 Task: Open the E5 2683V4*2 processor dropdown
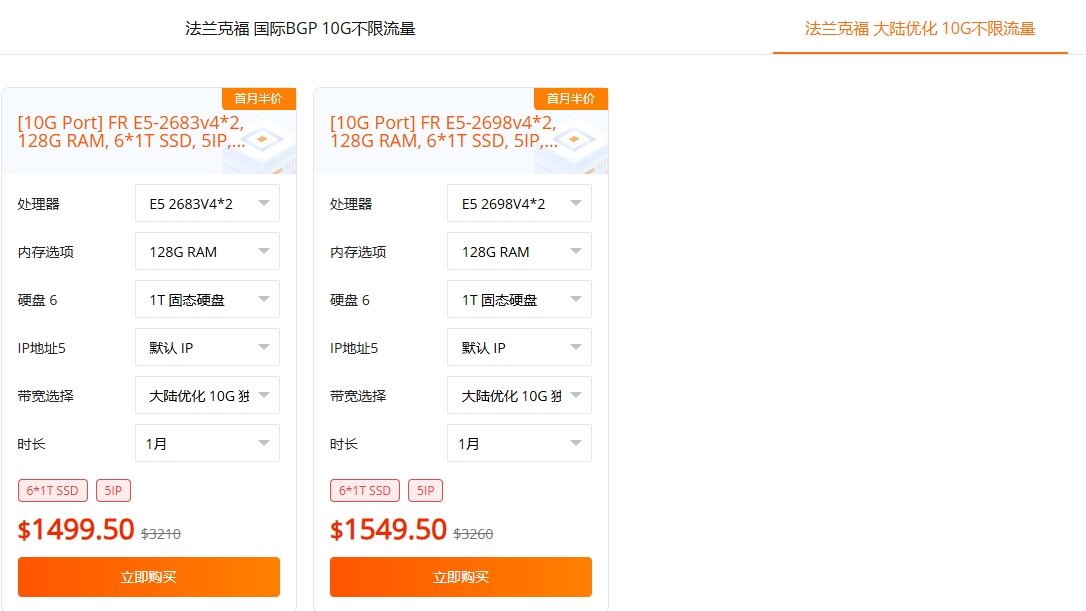207,204
